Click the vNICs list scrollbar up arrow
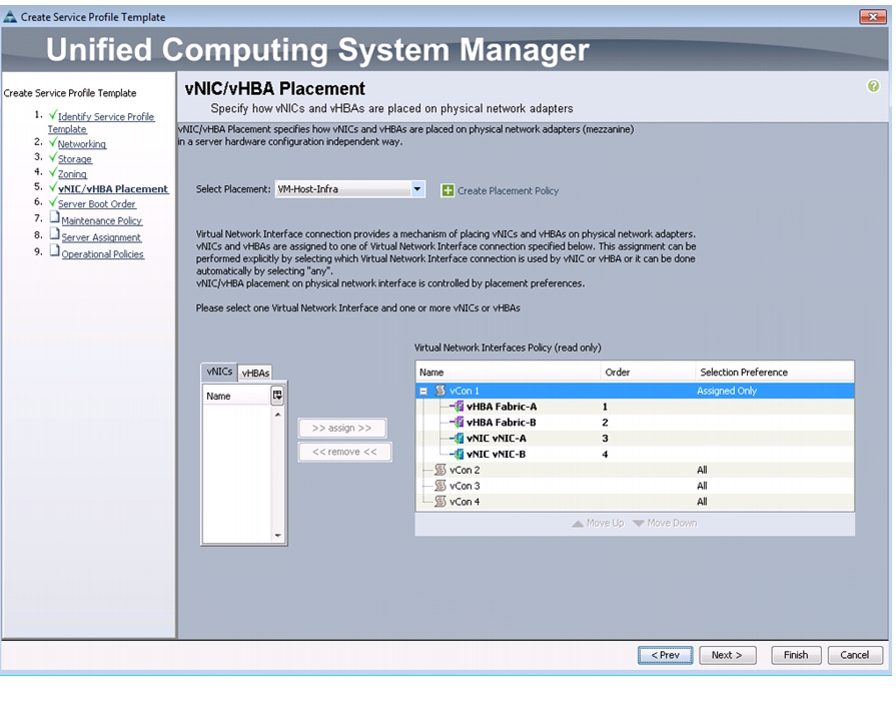Screen dimensions: 896x703 tap(278, 414)
